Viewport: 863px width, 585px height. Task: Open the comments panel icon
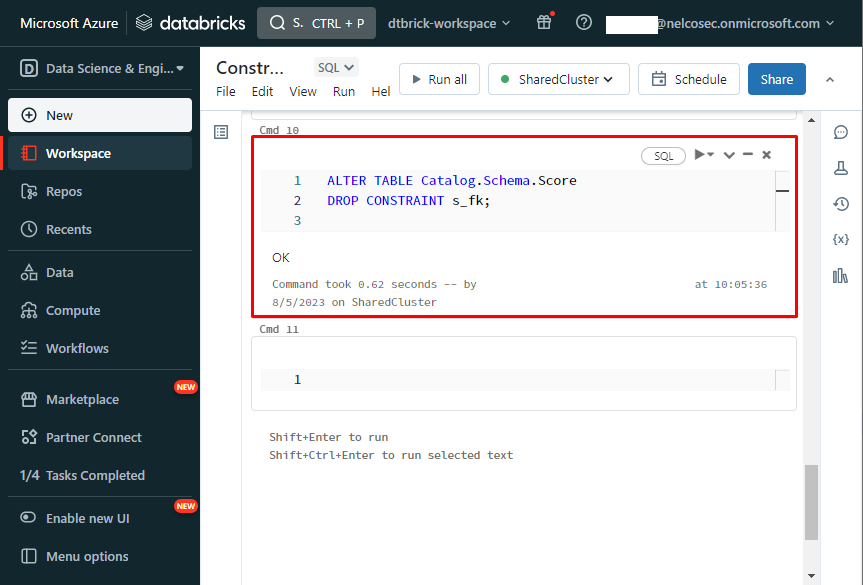pyautogui.click(x=840, y=132)
